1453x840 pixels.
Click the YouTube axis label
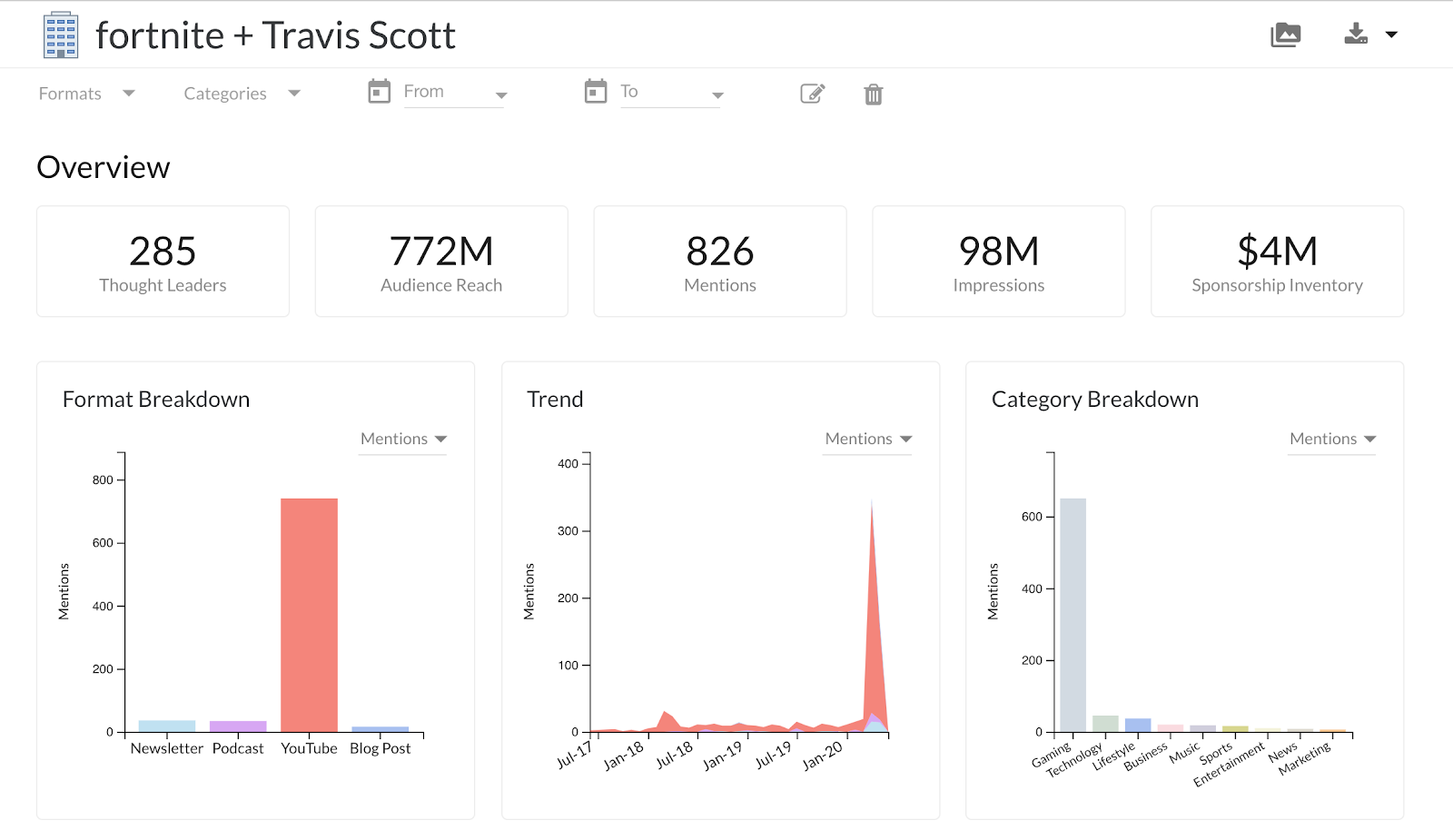(309, 748)
